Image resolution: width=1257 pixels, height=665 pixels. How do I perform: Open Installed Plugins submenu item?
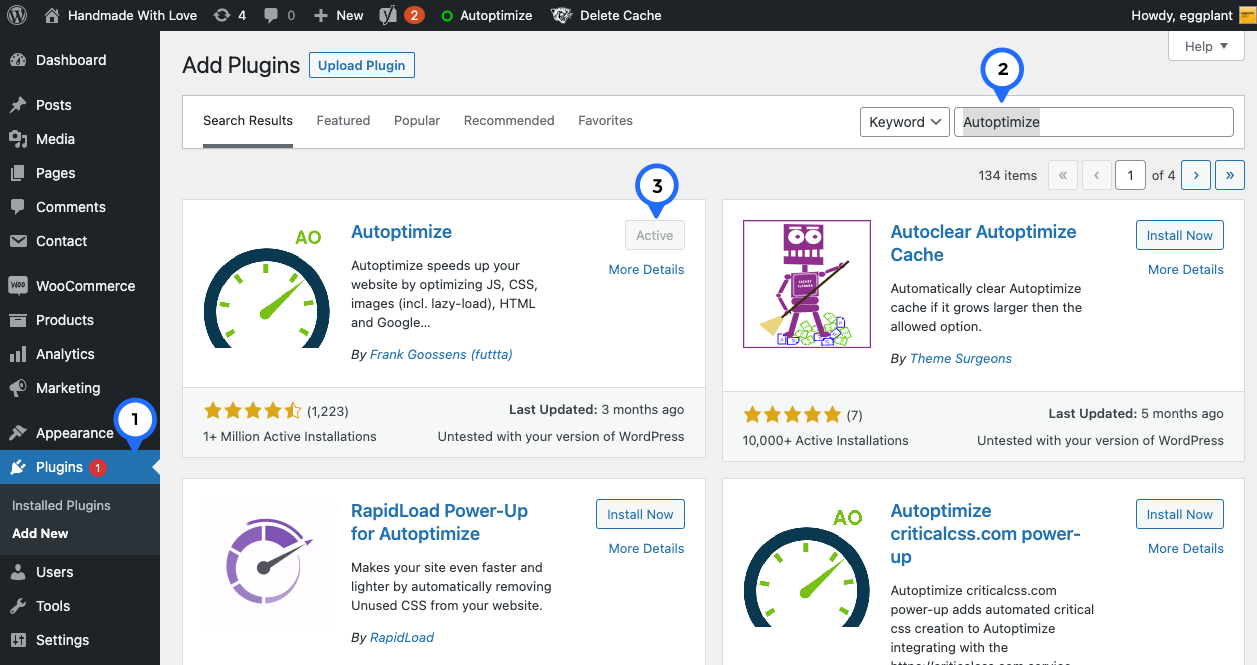point(61,505)
